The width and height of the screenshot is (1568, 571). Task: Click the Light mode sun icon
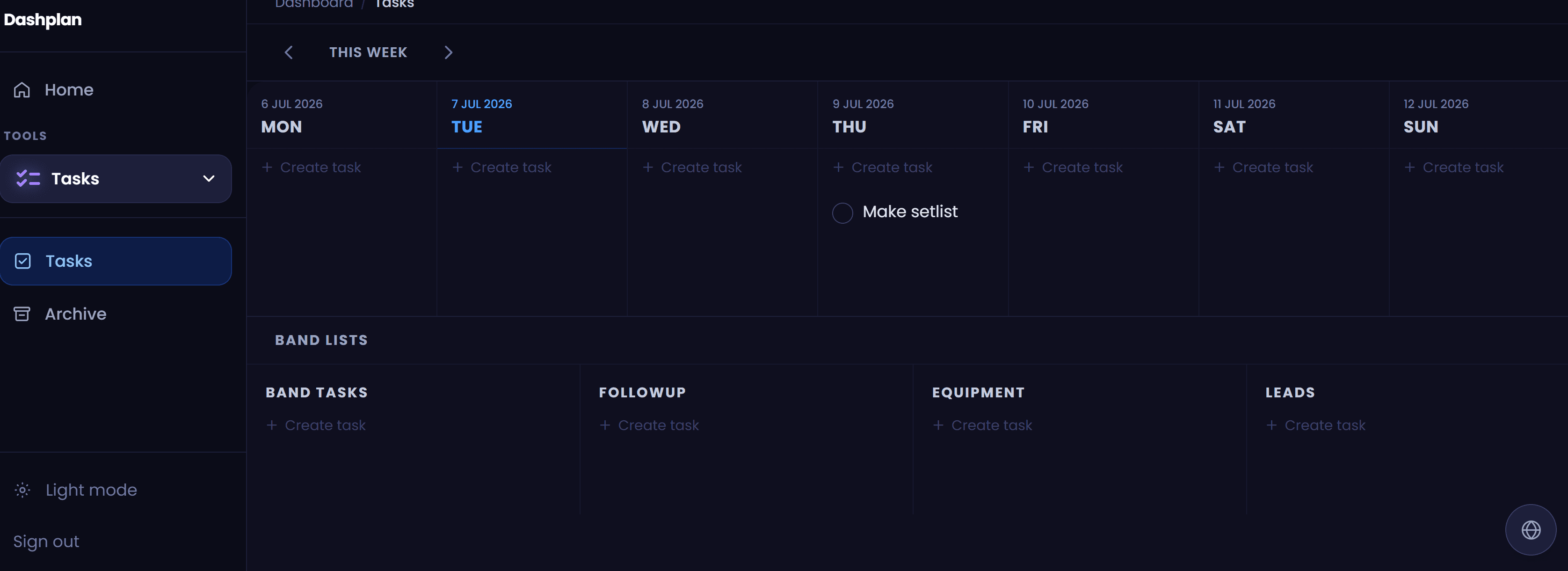(x=22, y=490)
